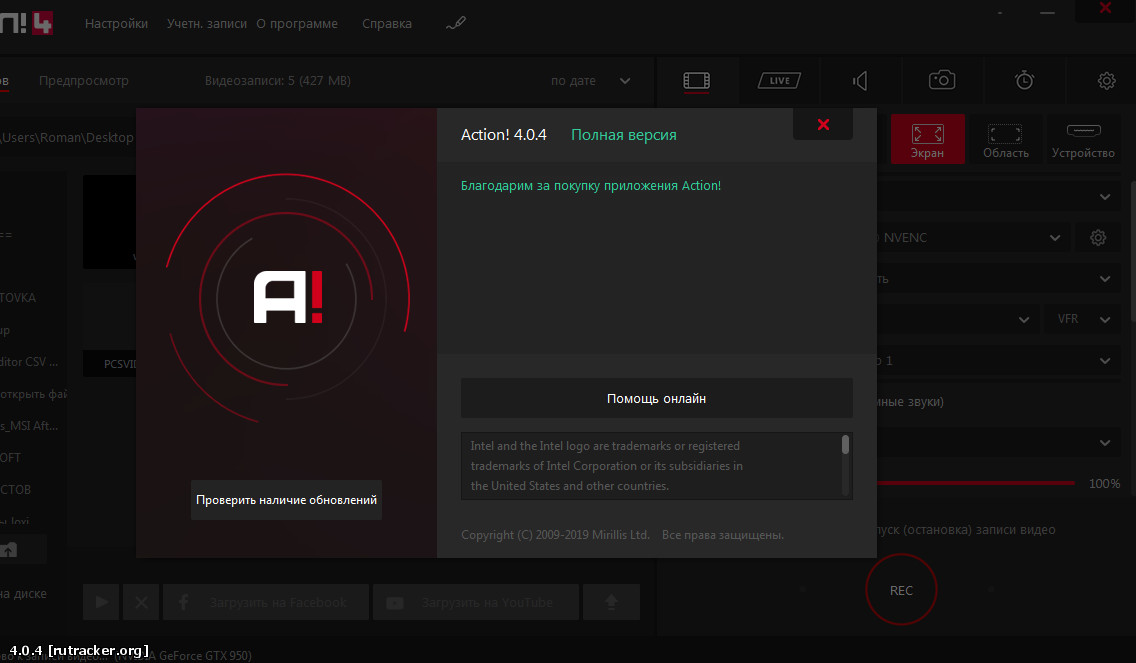
Task: Open encoder settings gear next to NVENC
Action: (1098, 238)
